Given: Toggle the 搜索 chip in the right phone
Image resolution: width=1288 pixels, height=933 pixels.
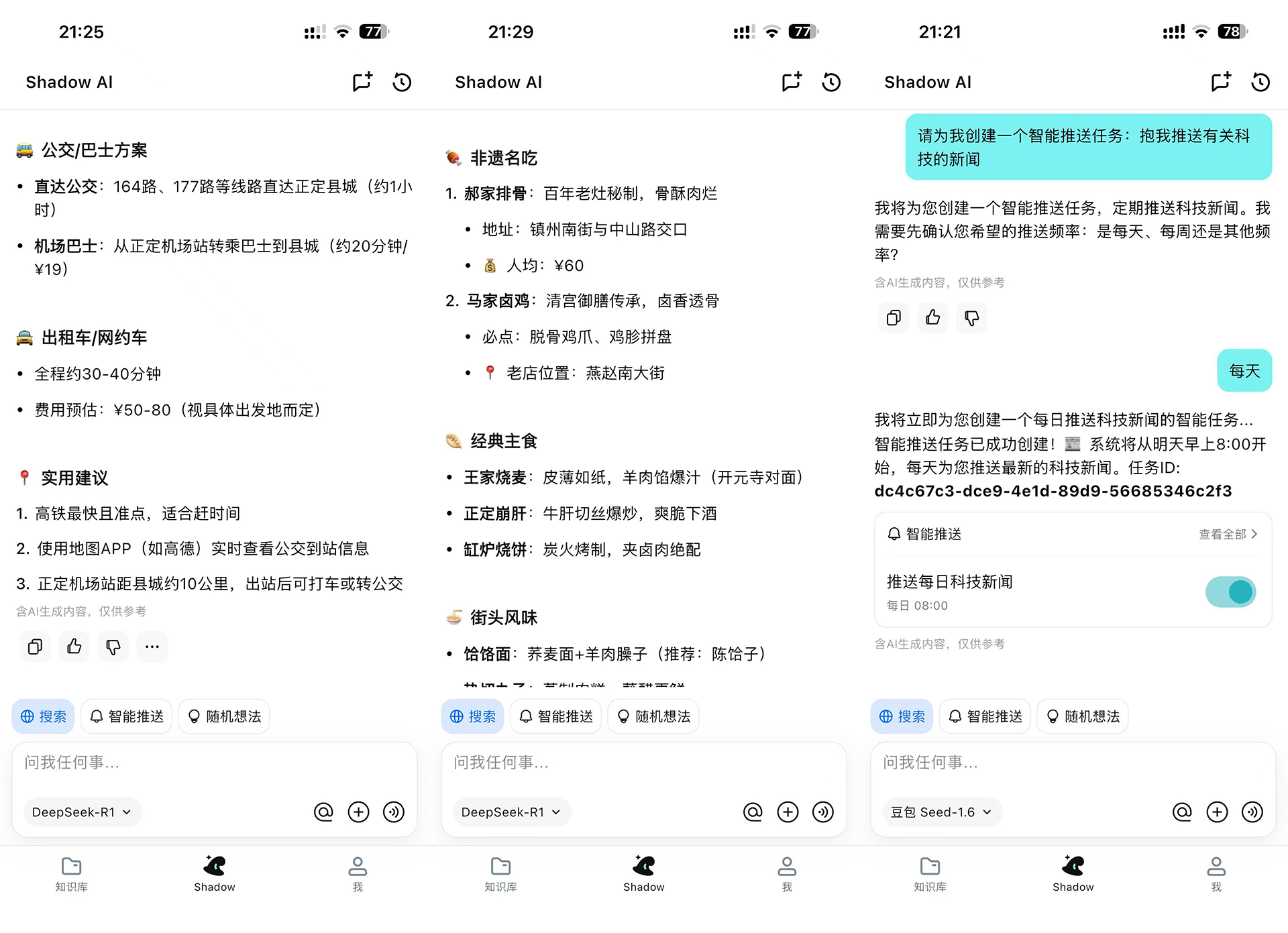Looking at the screenshot, I should (902, 716).
